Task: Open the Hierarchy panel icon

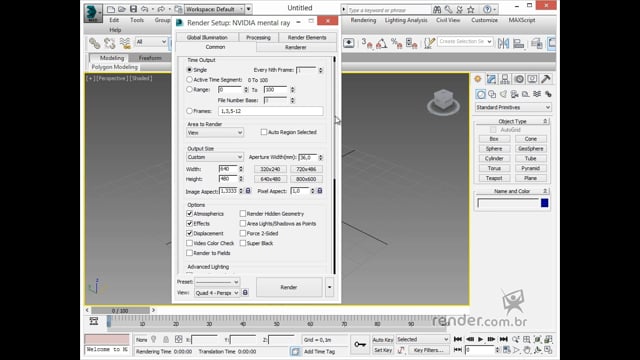Action: point(505,79)
